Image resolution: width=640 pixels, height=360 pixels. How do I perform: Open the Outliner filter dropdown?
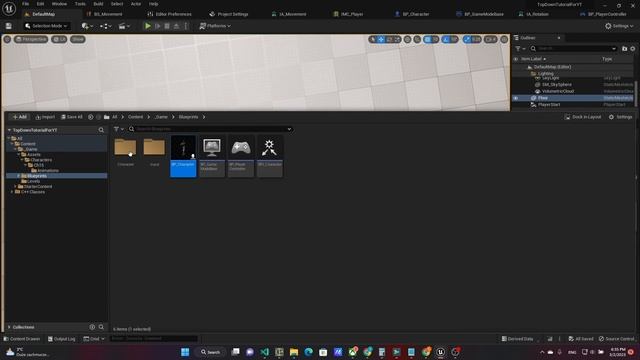click(520, 49)
